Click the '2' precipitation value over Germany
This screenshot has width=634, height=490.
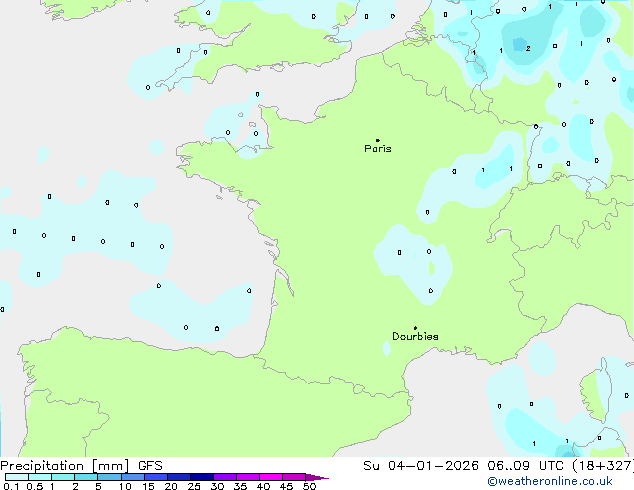(528, 49)
